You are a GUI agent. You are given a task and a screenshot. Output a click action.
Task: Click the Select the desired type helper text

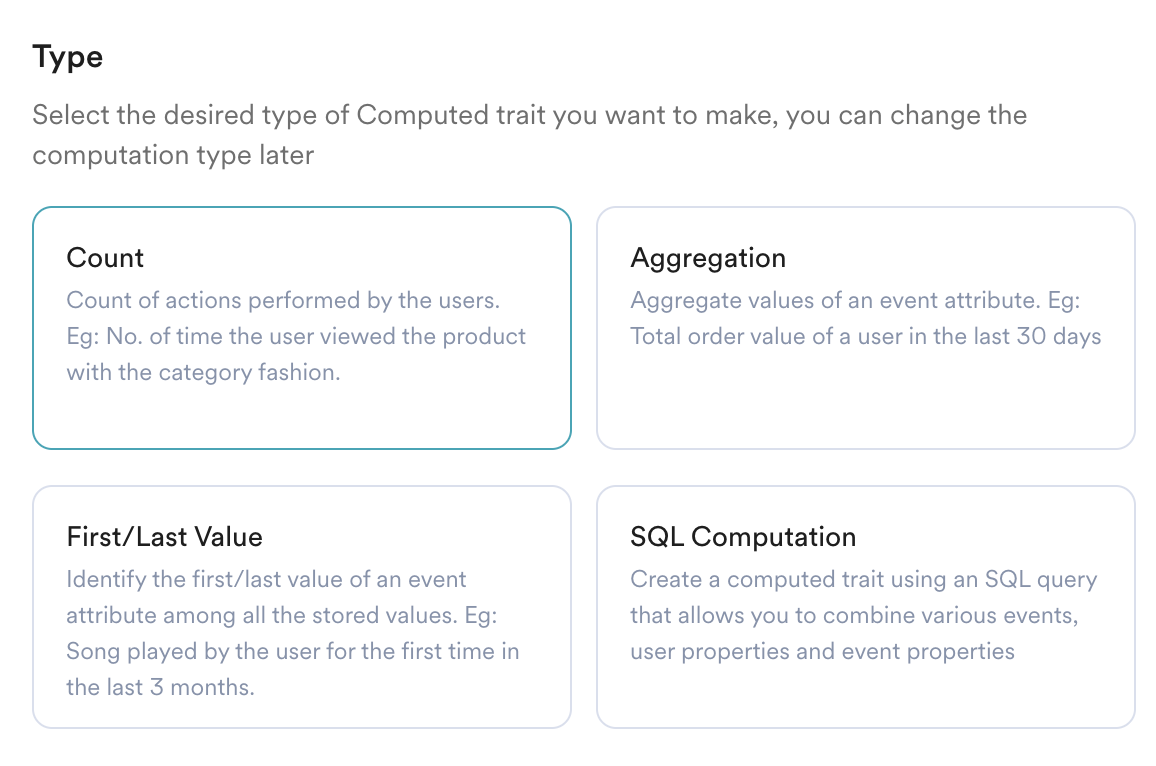point(529,135)
